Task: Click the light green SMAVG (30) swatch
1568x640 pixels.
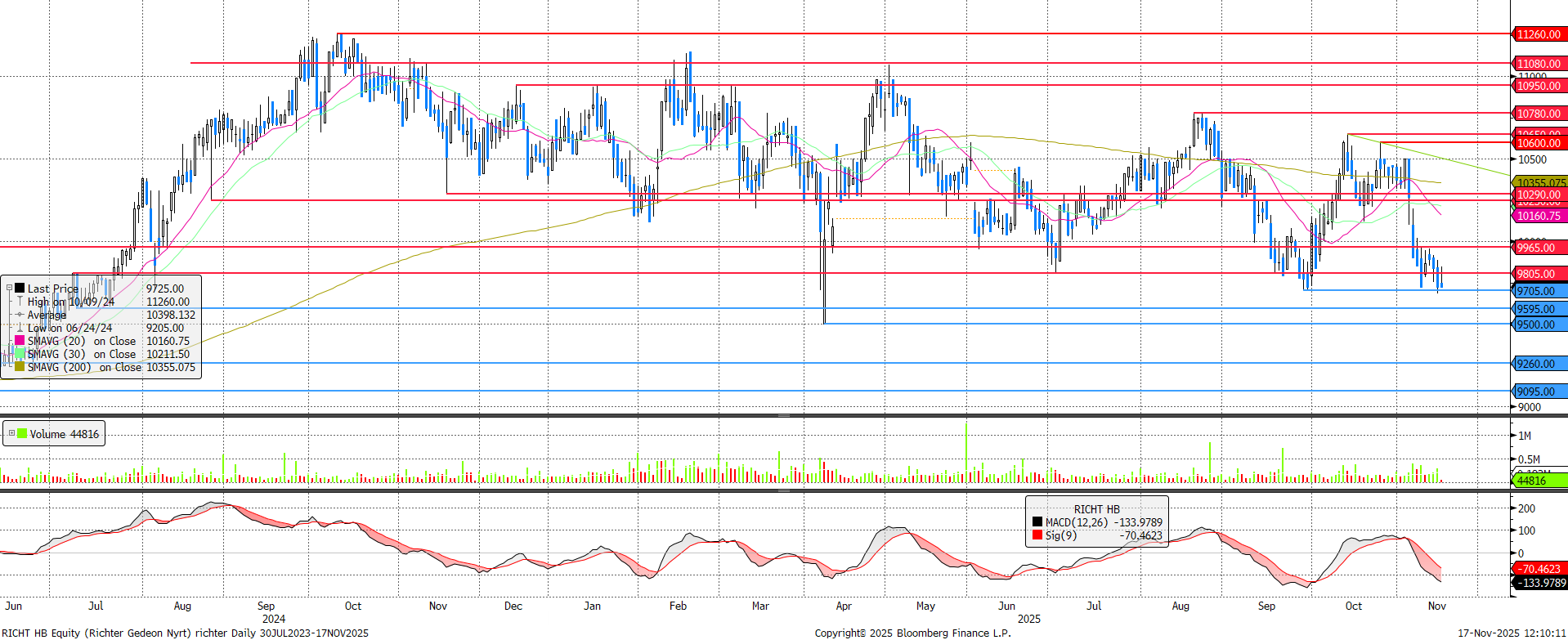Action: [20, 353]
